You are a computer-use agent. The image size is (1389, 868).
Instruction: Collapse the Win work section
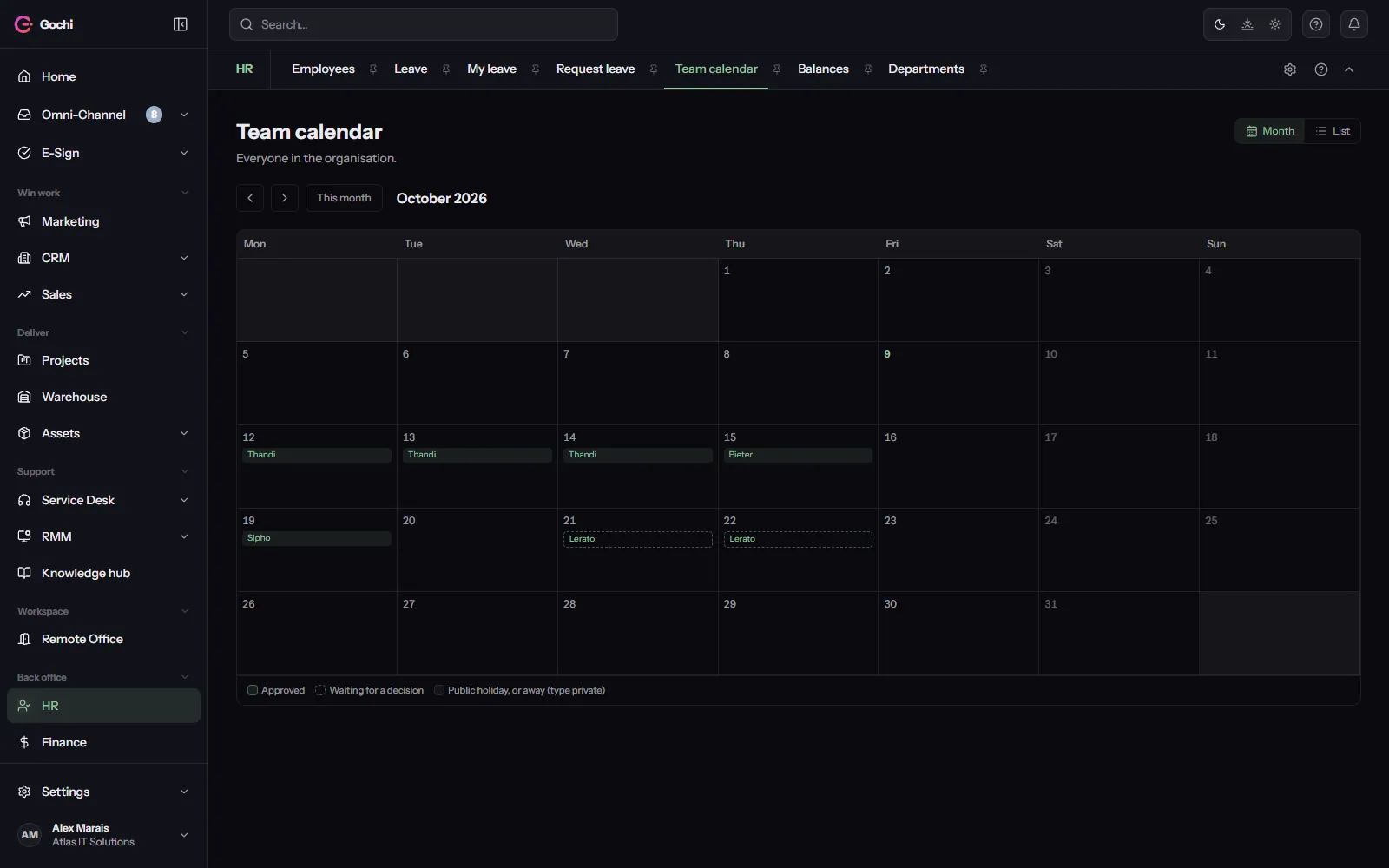point(184,193)
